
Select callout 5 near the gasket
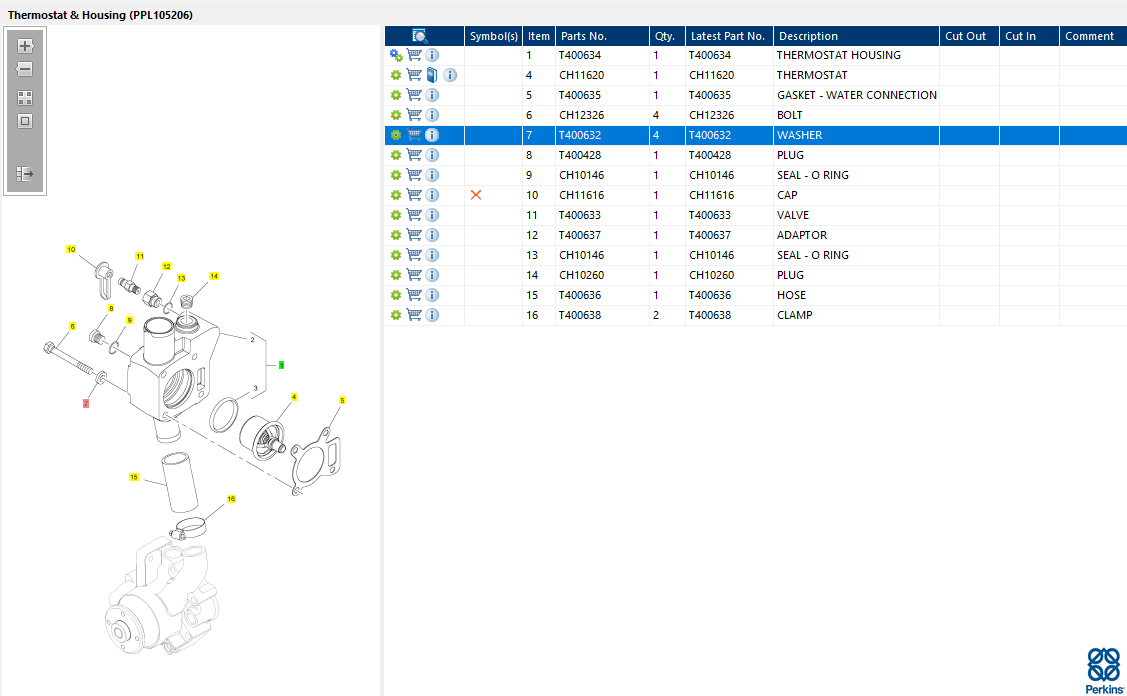pos(342,400)
